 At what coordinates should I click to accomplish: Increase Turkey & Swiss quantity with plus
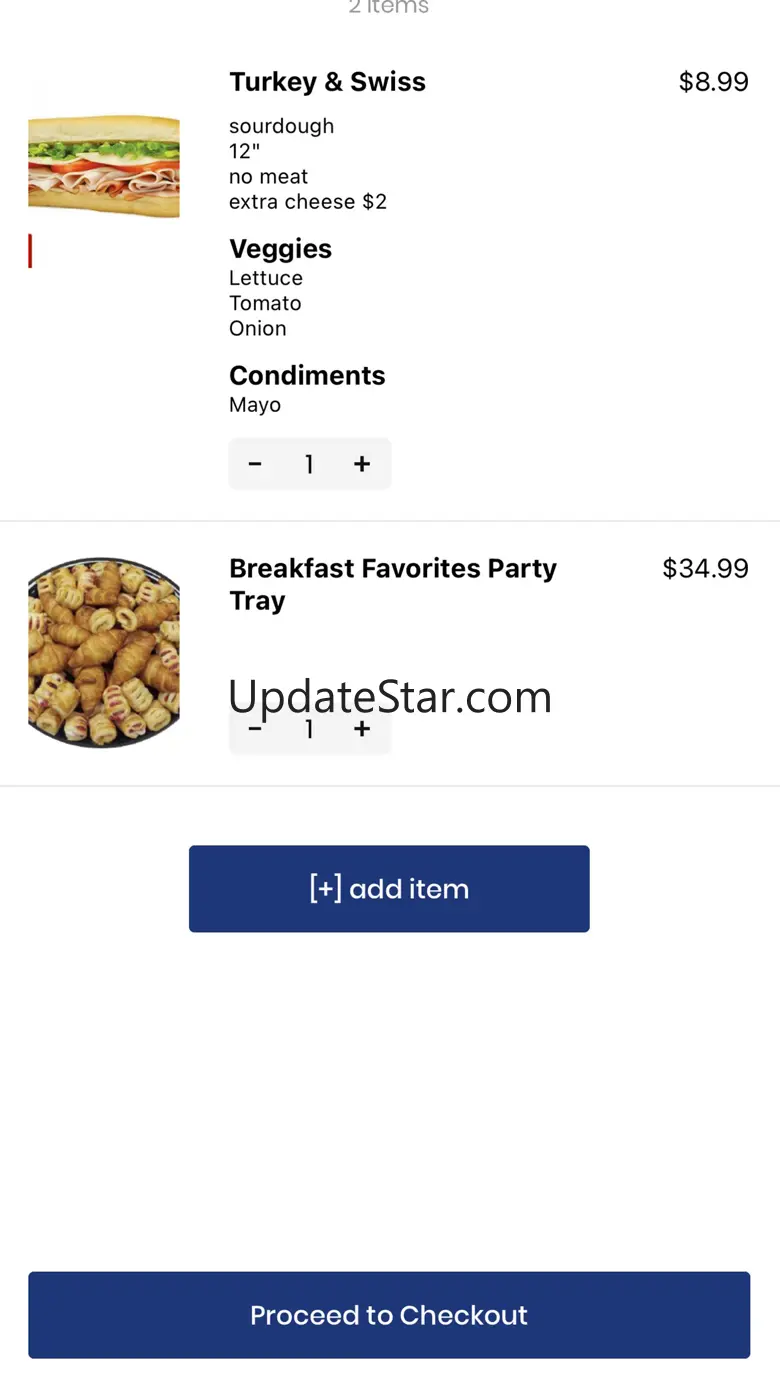coord(362,464)
